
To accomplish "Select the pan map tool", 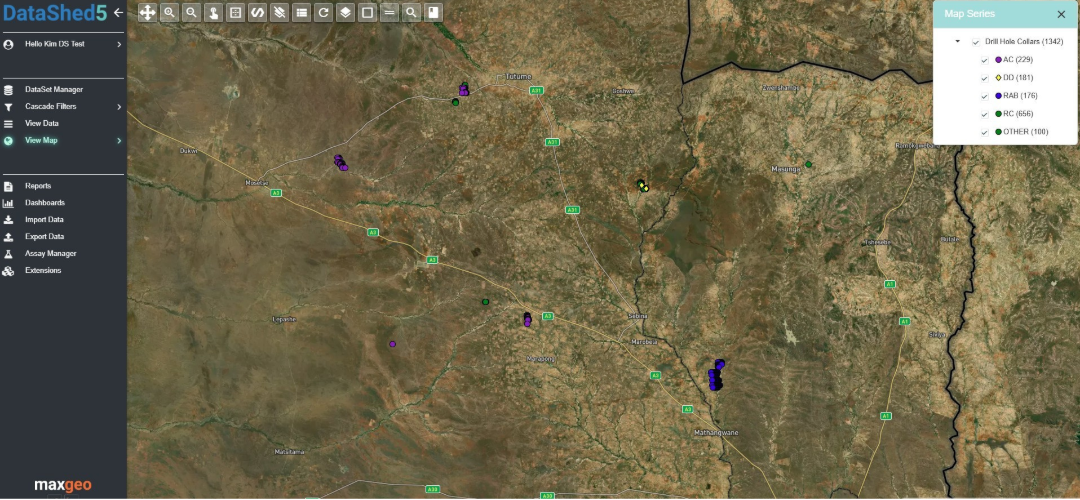I will tap(147, 12).
